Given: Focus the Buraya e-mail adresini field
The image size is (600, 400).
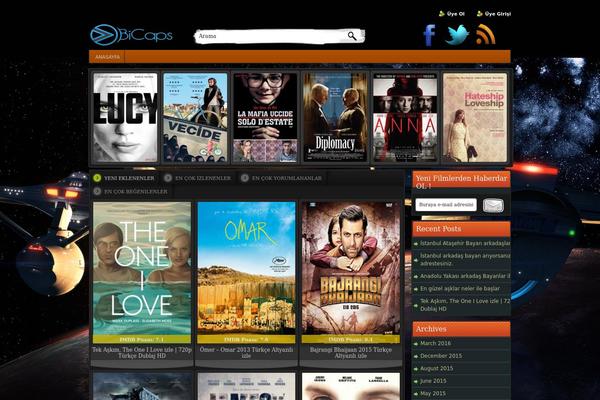Looking at the screenshot, I should 446,205.
